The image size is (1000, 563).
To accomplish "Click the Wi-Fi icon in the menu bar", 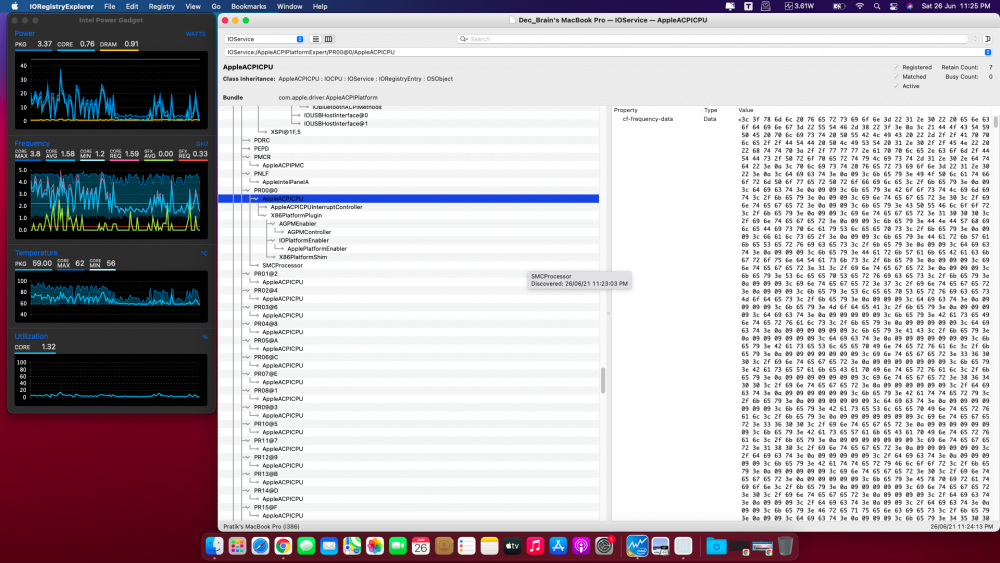I will pos(860,6).
